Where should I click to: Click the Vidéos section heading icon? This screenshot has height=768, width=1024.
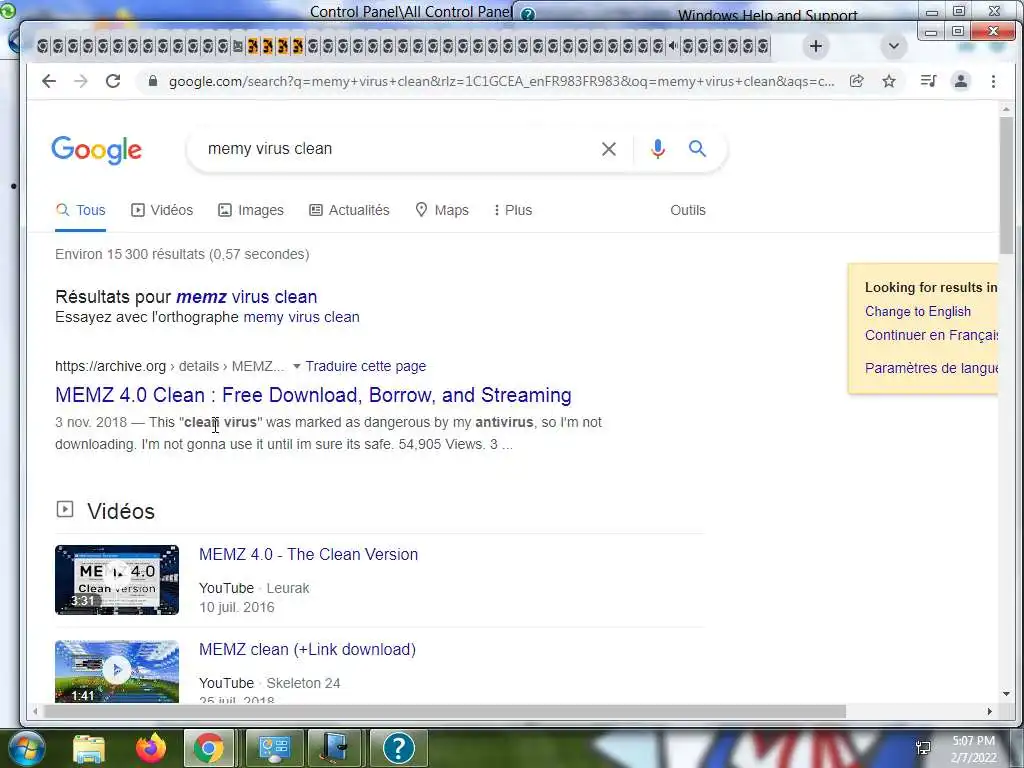65,509
